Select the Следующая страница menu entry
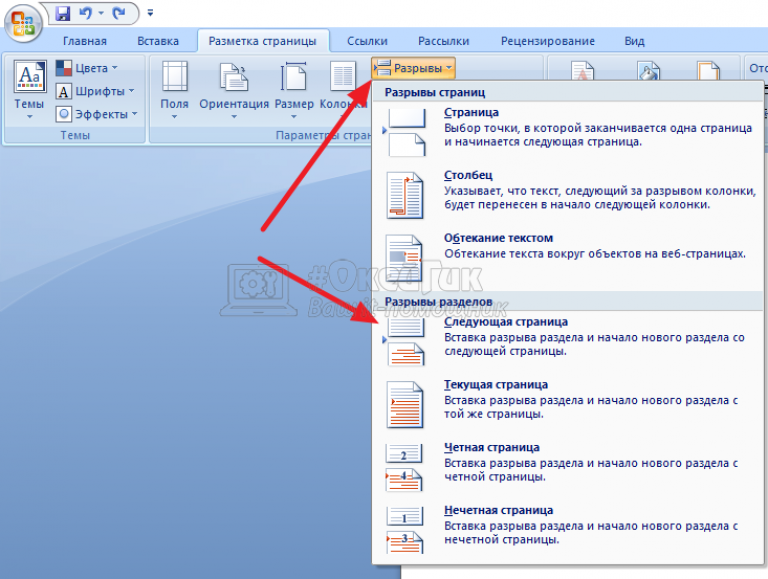Screen dimensions: 768x579 tap(506, 322)
